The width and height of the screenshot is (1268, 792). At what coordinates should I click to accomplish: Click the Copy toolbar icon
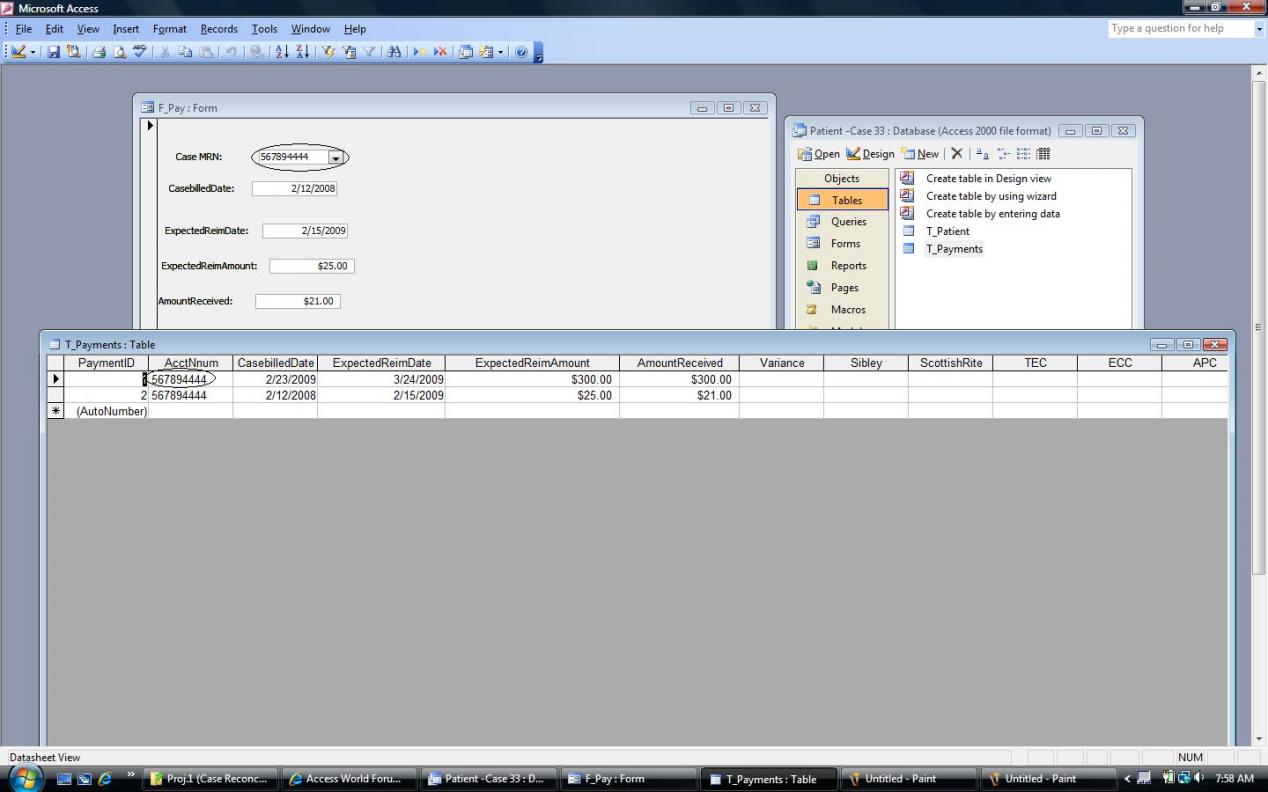point(185,52)
